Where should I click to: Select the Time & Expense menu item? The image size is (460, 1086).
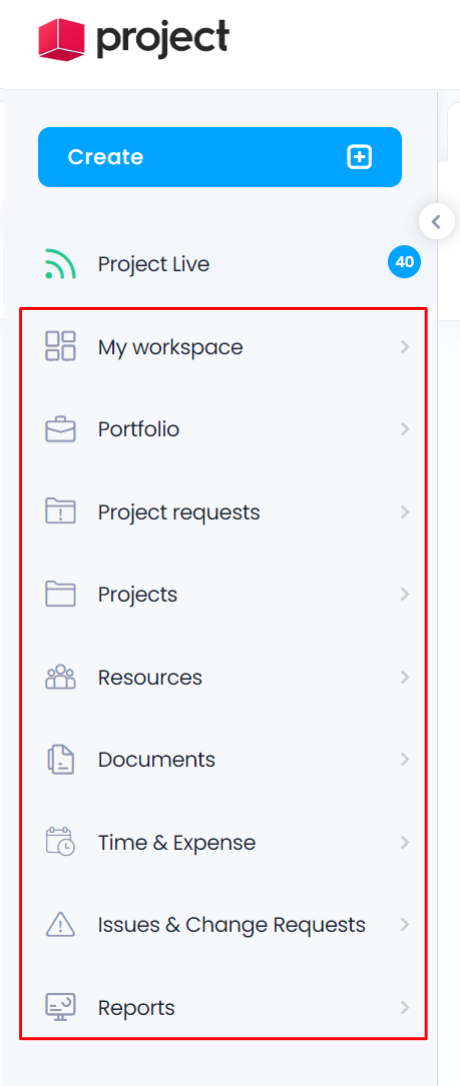[x=223, y=842]
